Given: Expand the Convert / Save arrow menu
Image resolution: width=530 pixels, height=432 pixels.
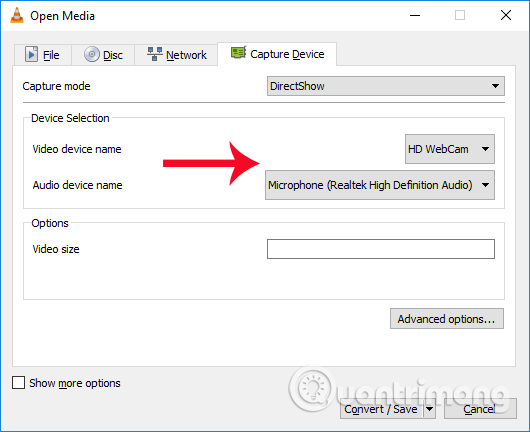Looking at the screenshot, I should click(429, 409).
